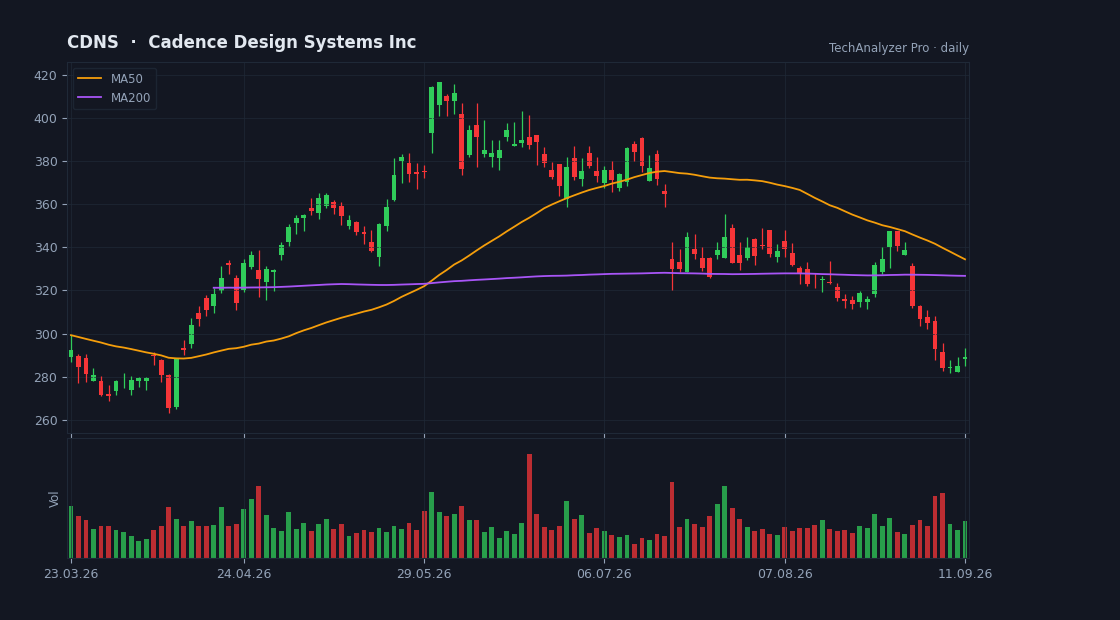Click the 320 price axis label

(x=46, y=291)
